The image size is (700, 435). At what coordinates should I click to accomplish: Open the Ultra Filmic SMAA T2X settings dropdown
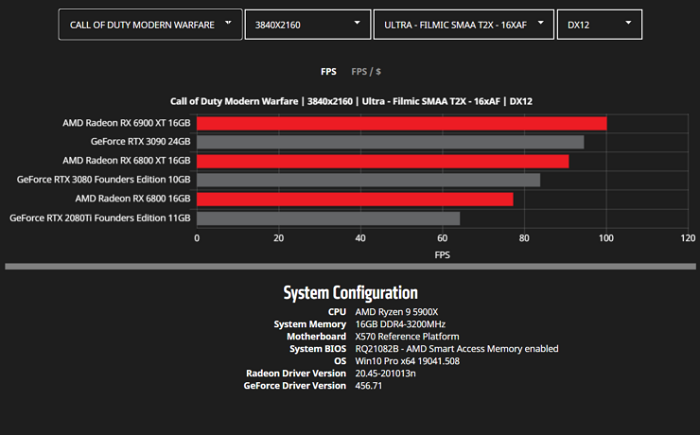click(462, 24)
